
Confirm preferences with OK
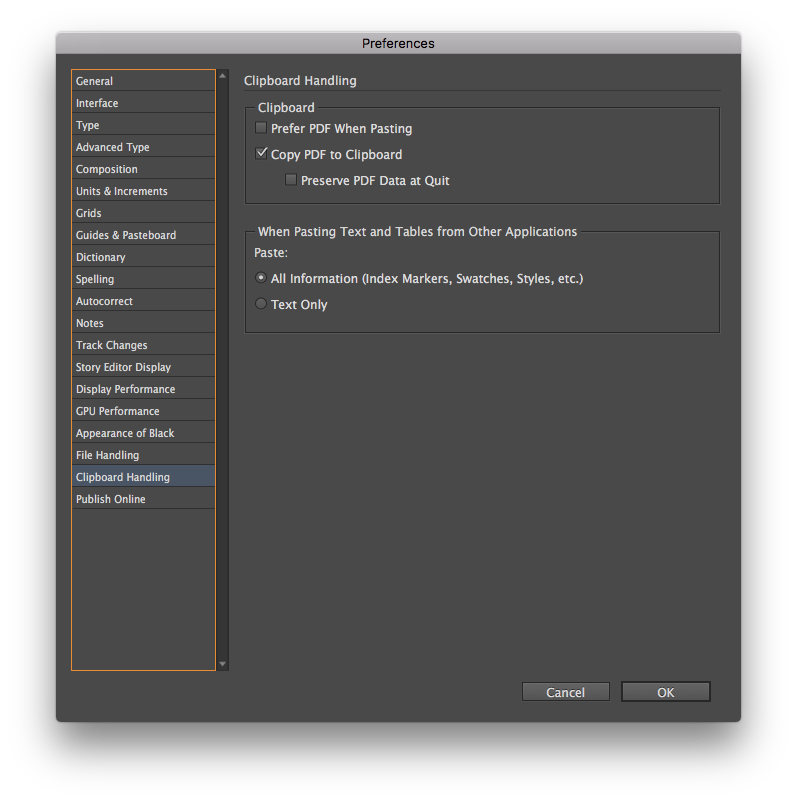666,692
